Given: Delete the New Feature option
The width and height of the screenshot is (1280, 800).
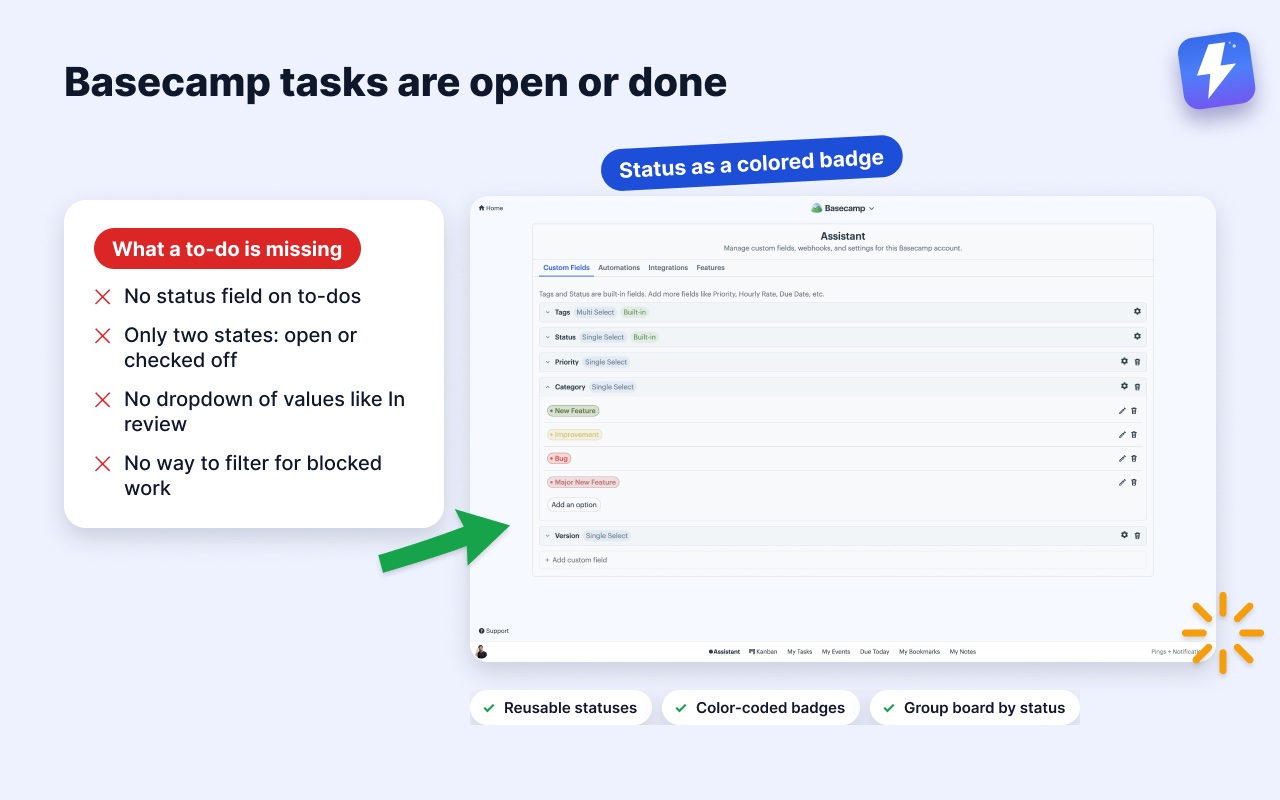Looking at the screenshot, I should pyautogui.click(x=1134, y=411).
